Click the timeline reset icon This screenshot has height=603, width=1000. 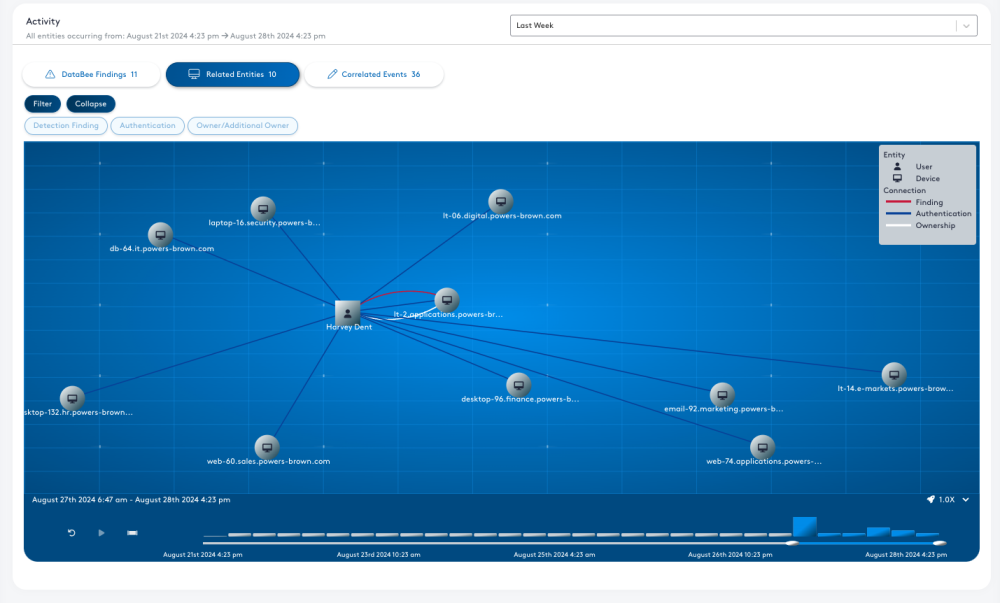[x=71, y=533]
